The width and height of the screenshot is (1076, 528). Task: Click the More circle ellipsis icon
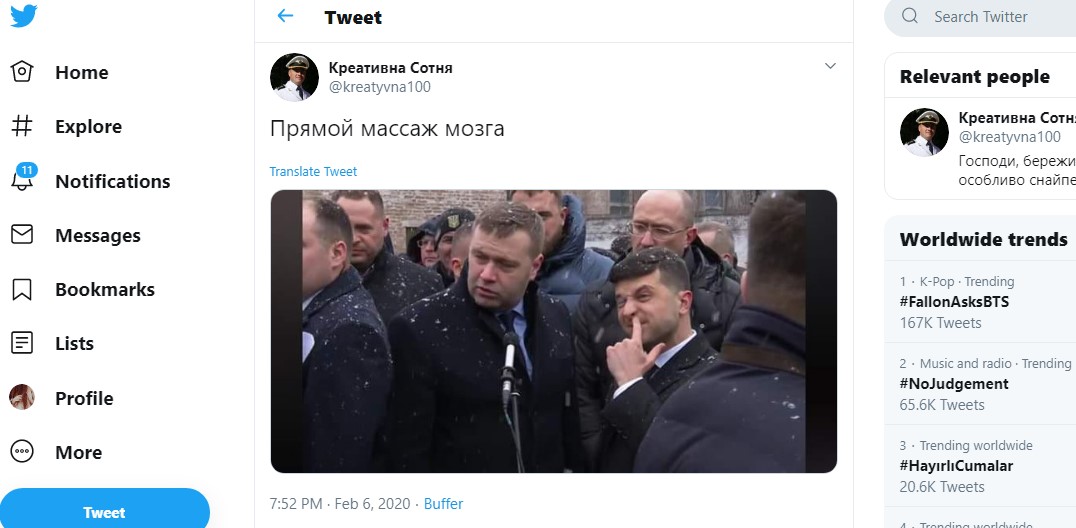[22, 452]
